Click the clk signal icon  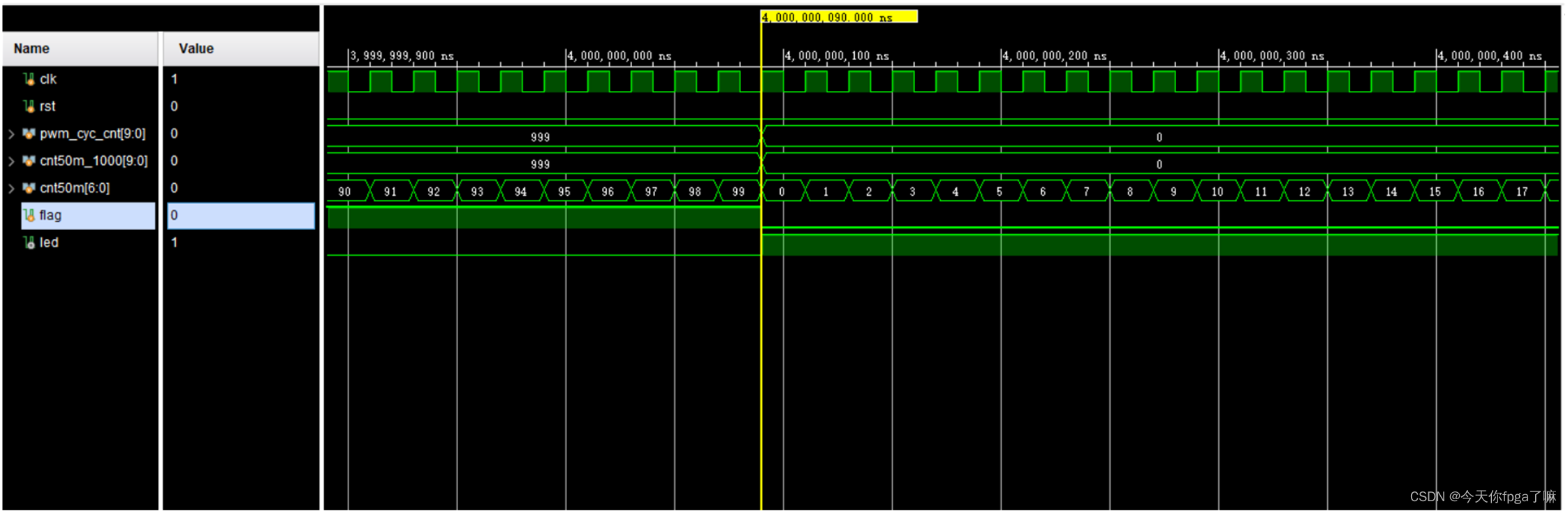click(x=29, y=79)
